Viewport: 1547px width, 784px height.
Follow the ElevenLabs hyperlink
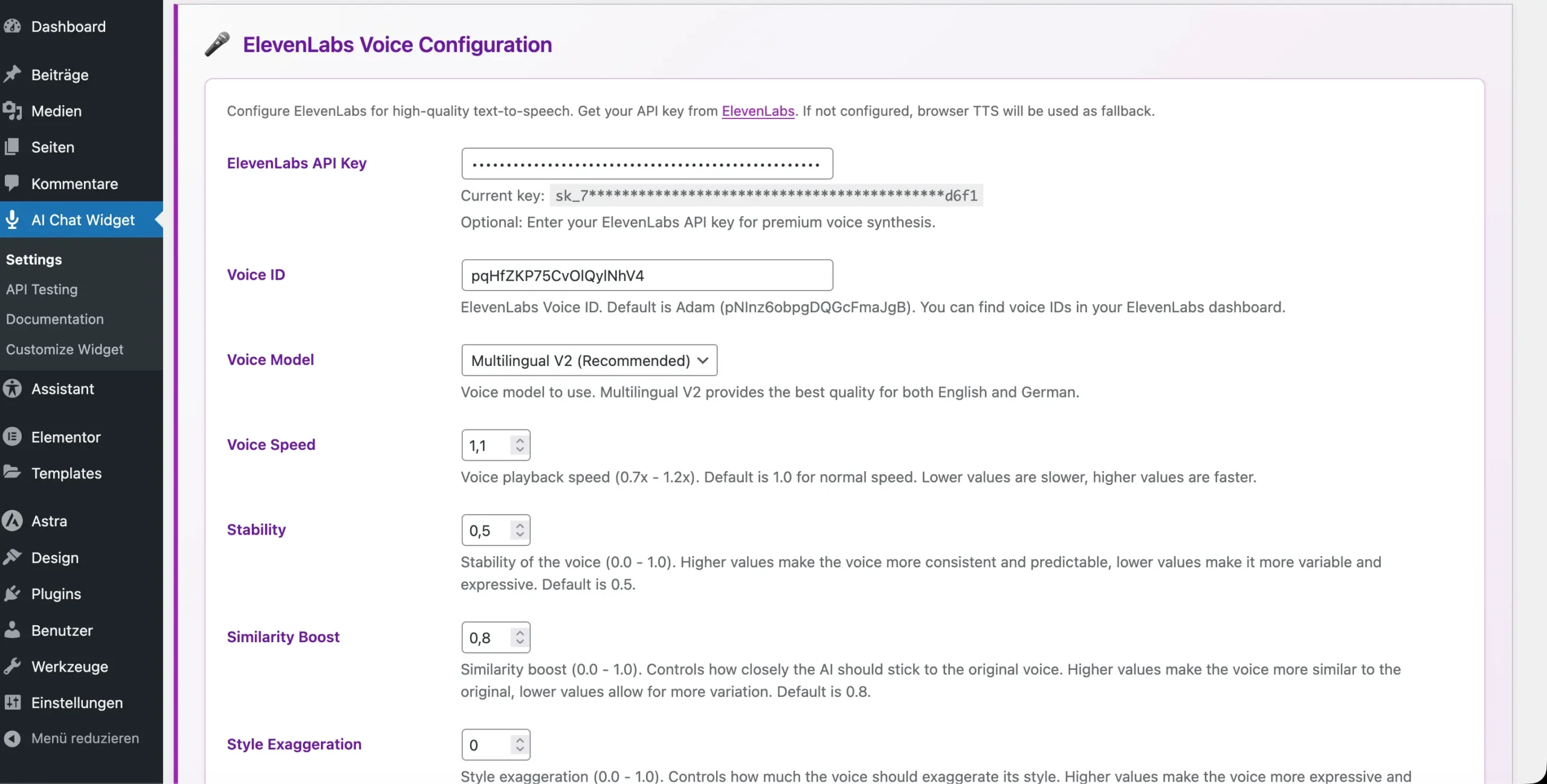pyautogui.click(x=758, y=111)
